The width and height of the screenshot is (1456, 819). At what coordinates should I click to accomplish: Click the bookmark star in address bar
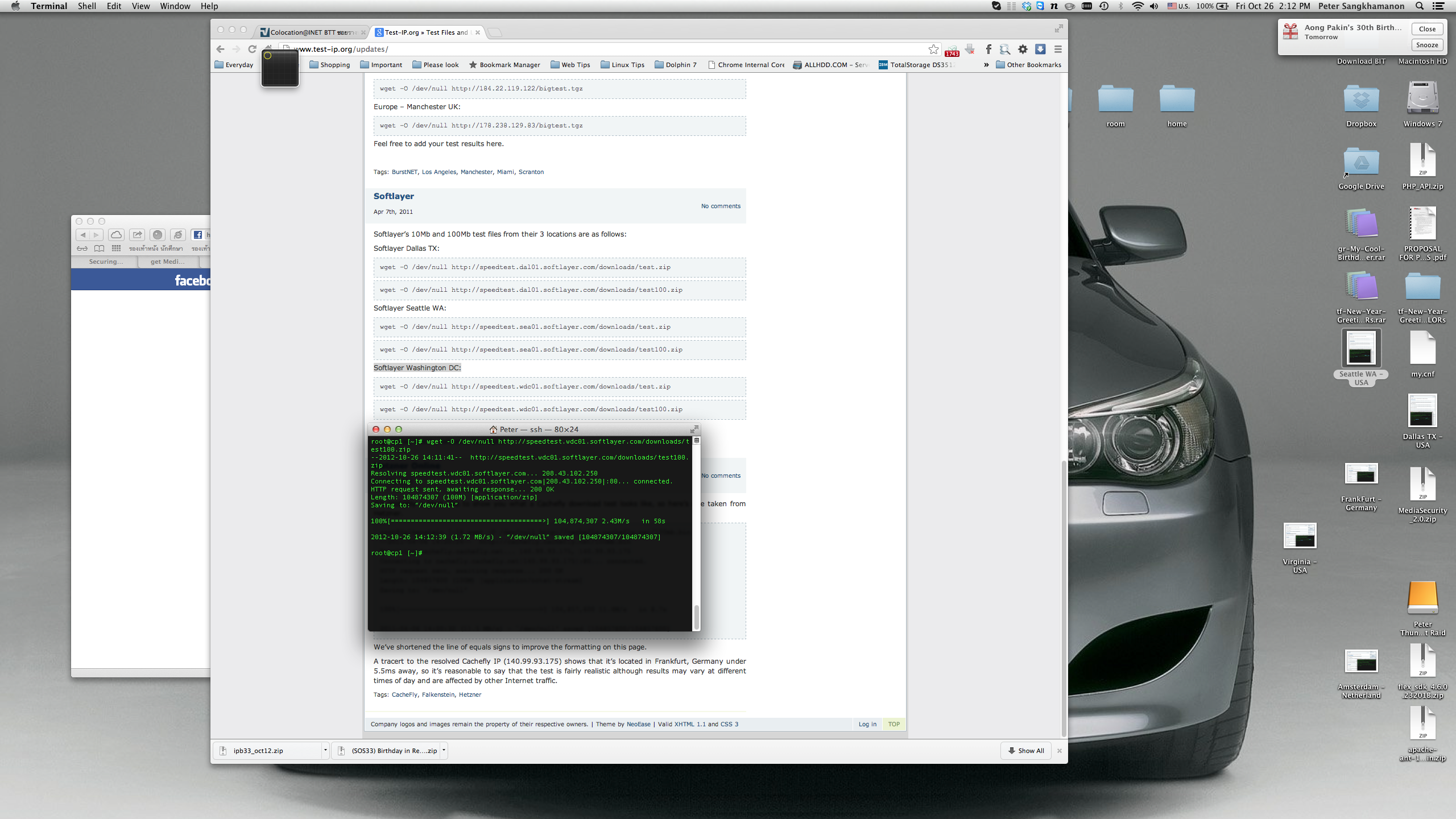933,49
